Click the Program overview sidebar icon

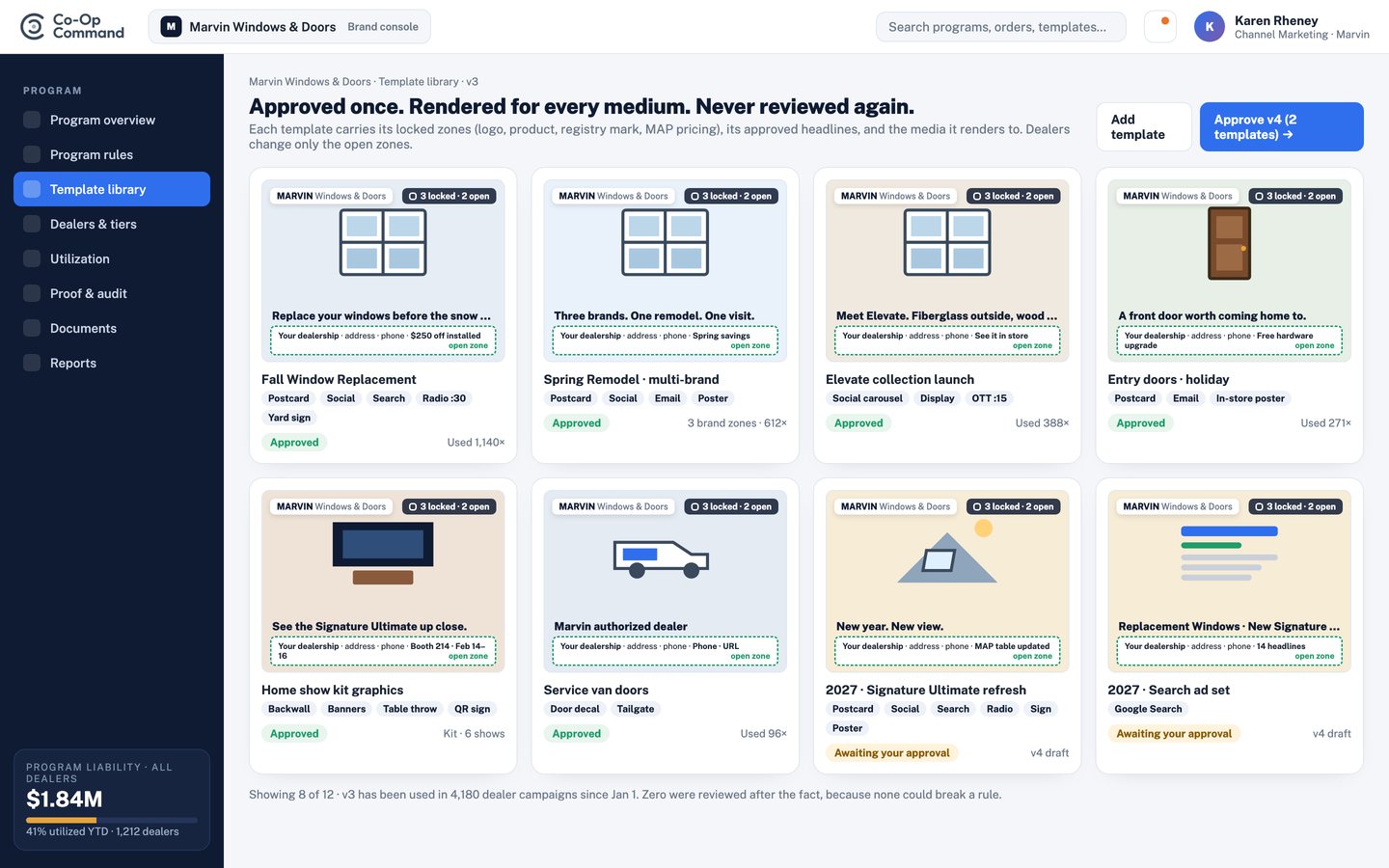(x=32, y=120)
